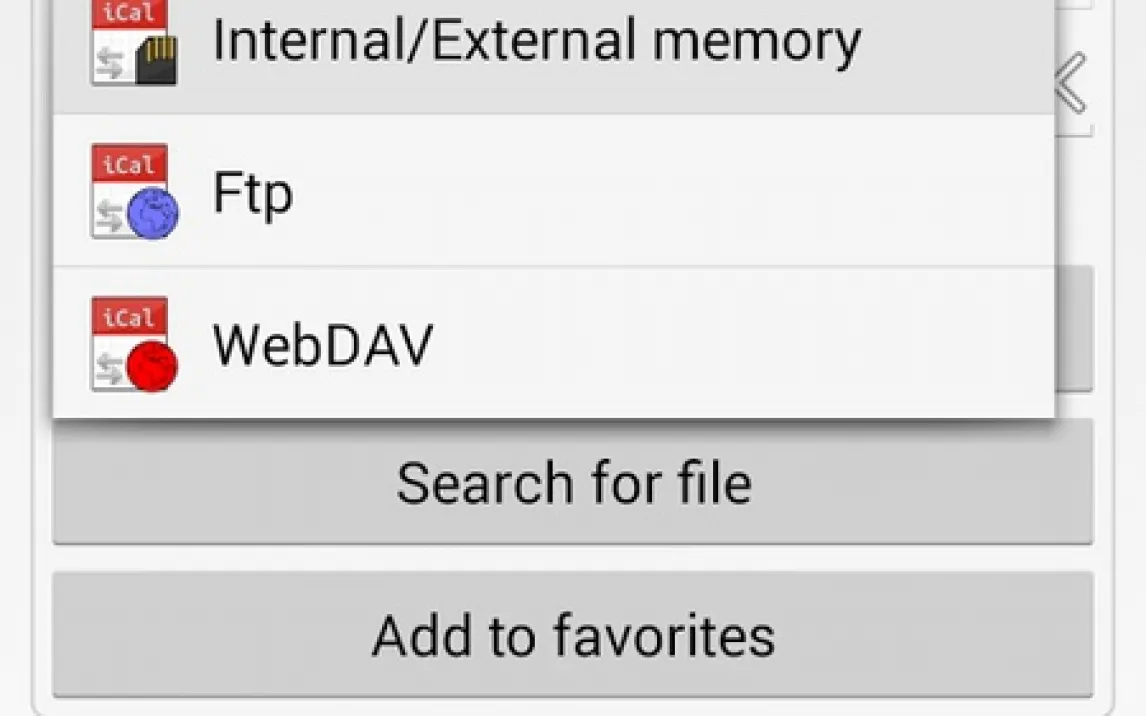Click red iCal header of Ftp icon
Image resolution: width=1146 pixels, height=716 pixels.
(x=129, y=165)
